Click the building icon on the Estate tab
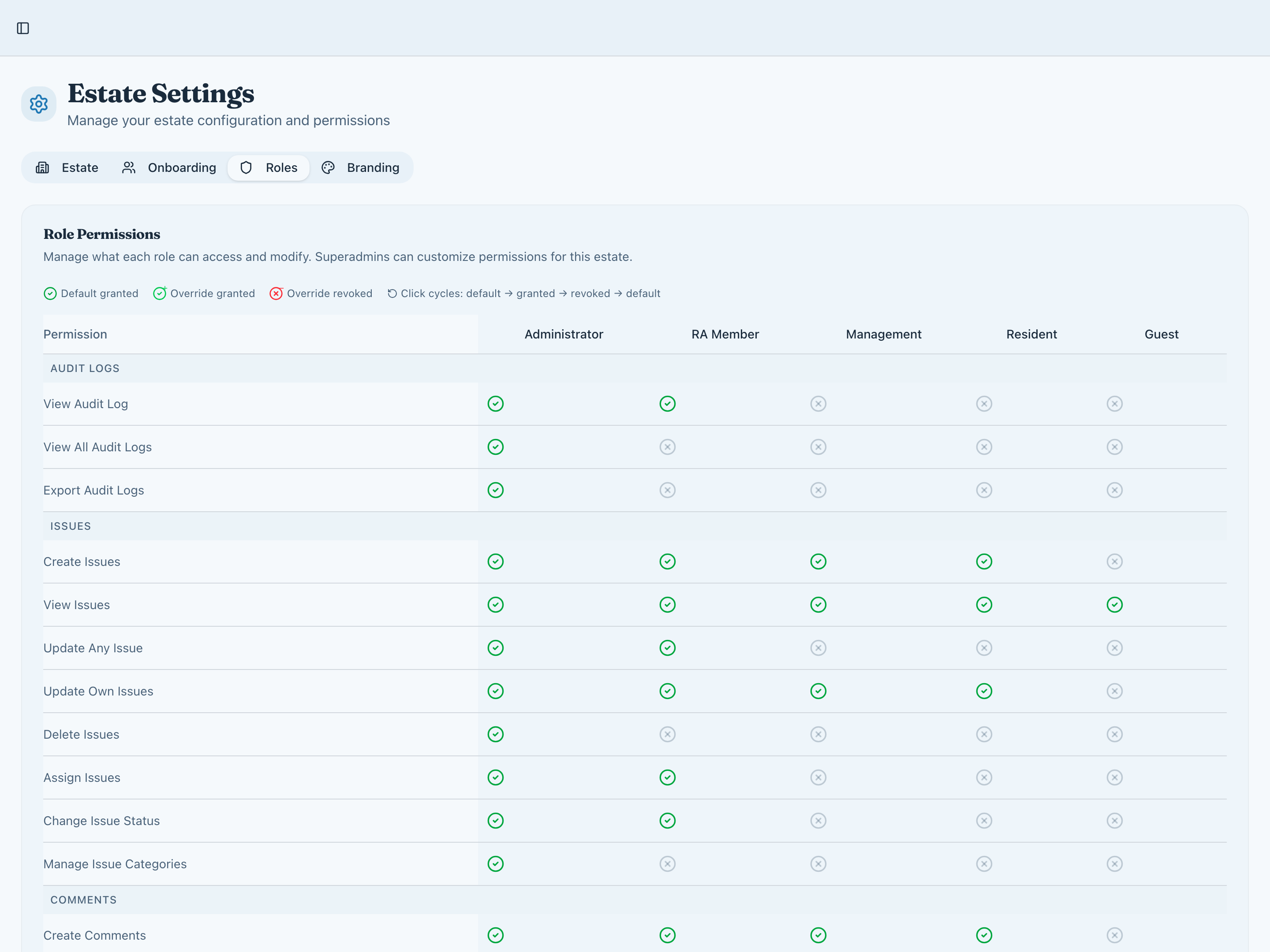 (x=42, y=167)
